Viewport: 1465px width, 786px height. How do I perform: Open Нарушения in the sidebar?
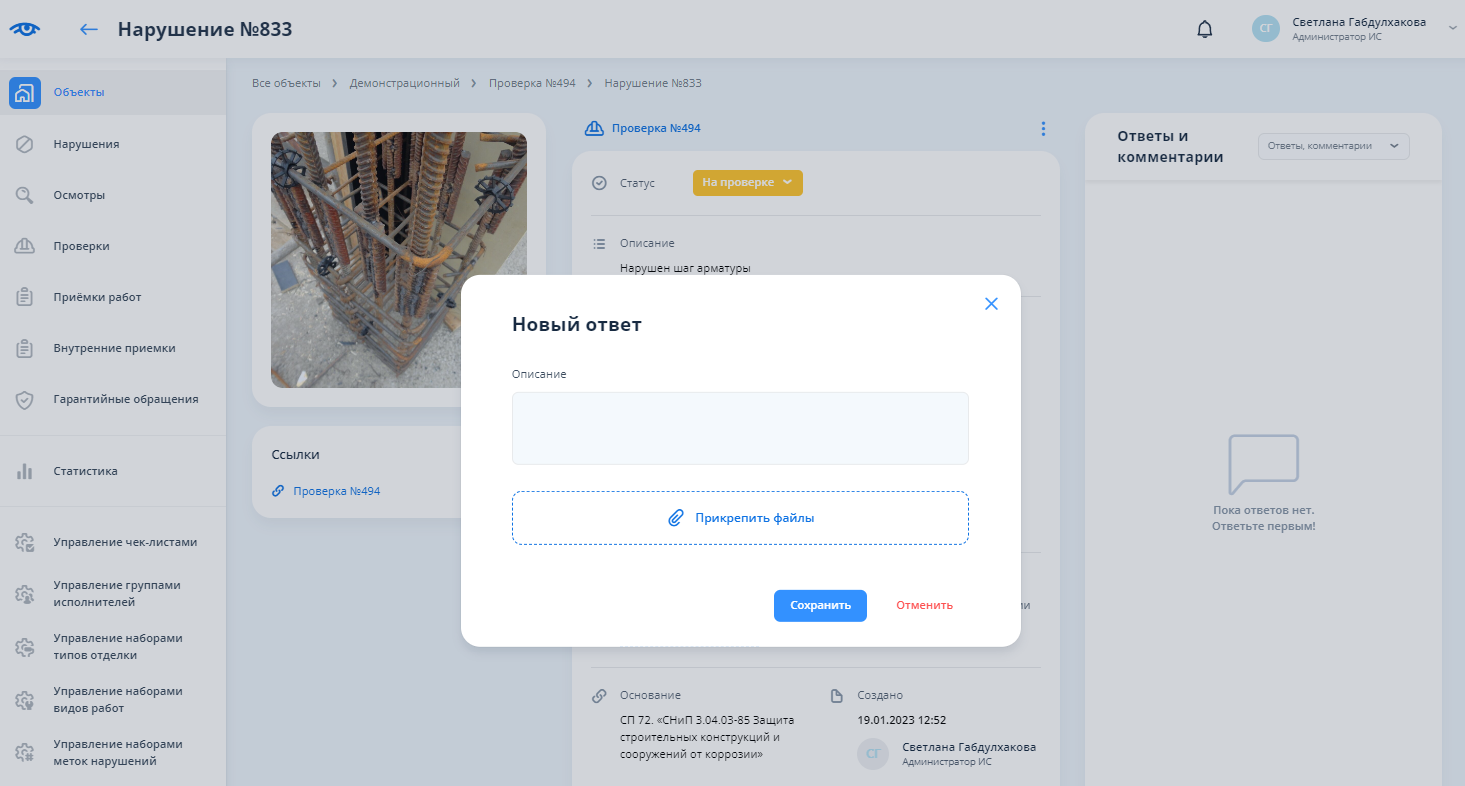tap(86, 144)
